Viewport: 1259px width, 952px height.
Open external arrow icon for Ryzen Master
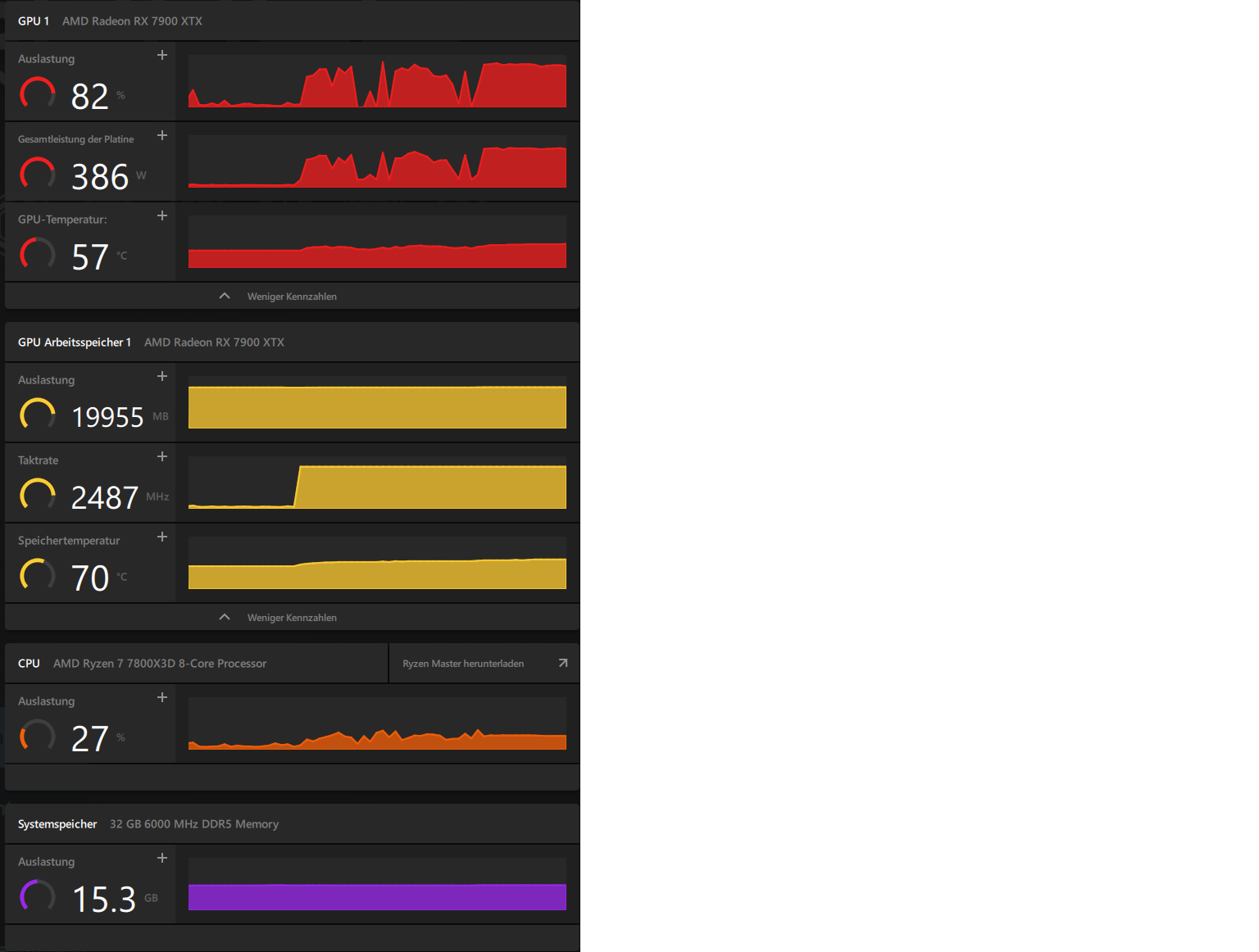pyautogui.click(x=563, y=663)
